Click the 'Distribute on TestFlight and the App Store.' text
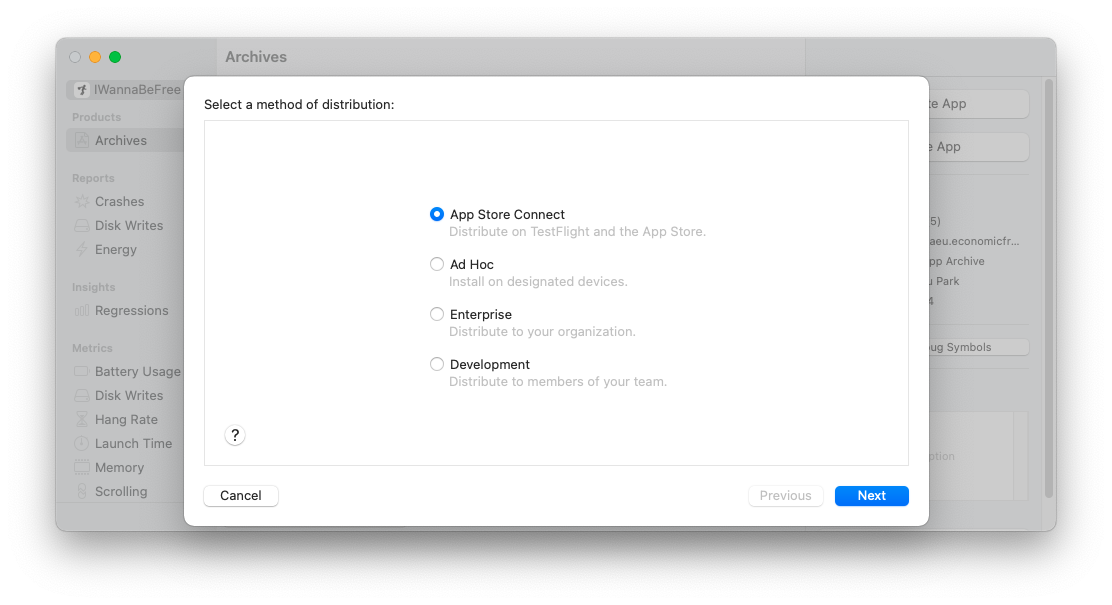 (577, 232)
